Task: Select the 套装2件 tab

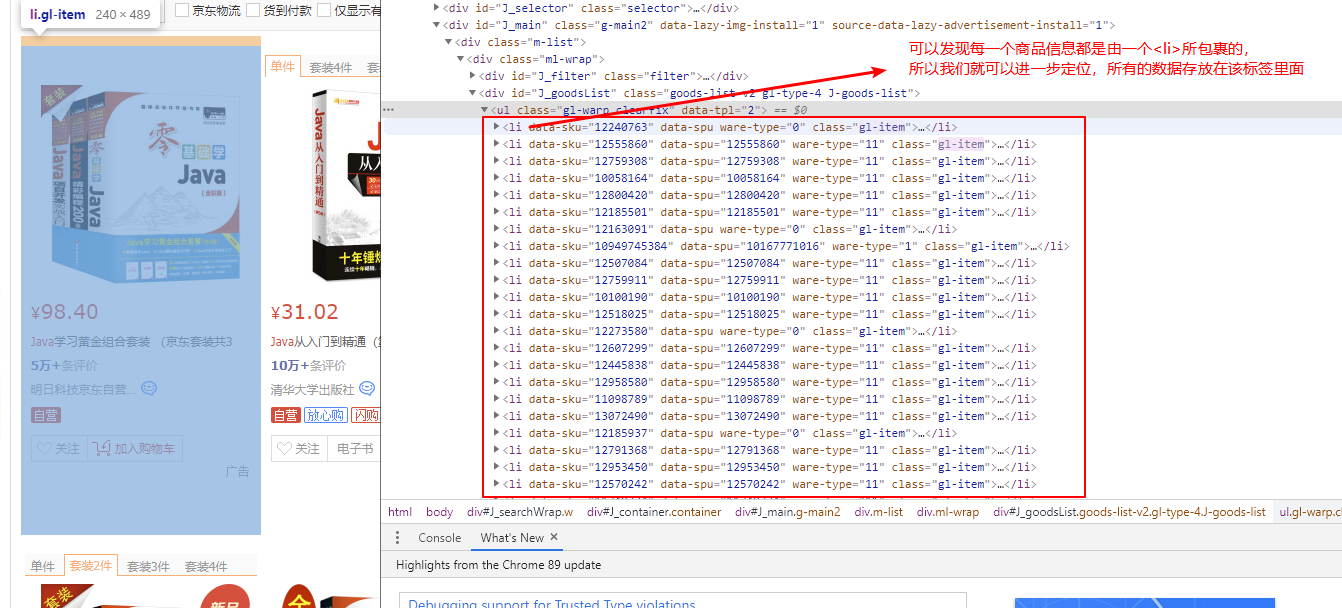Action: pyautogui.click(x=90, y=566)
